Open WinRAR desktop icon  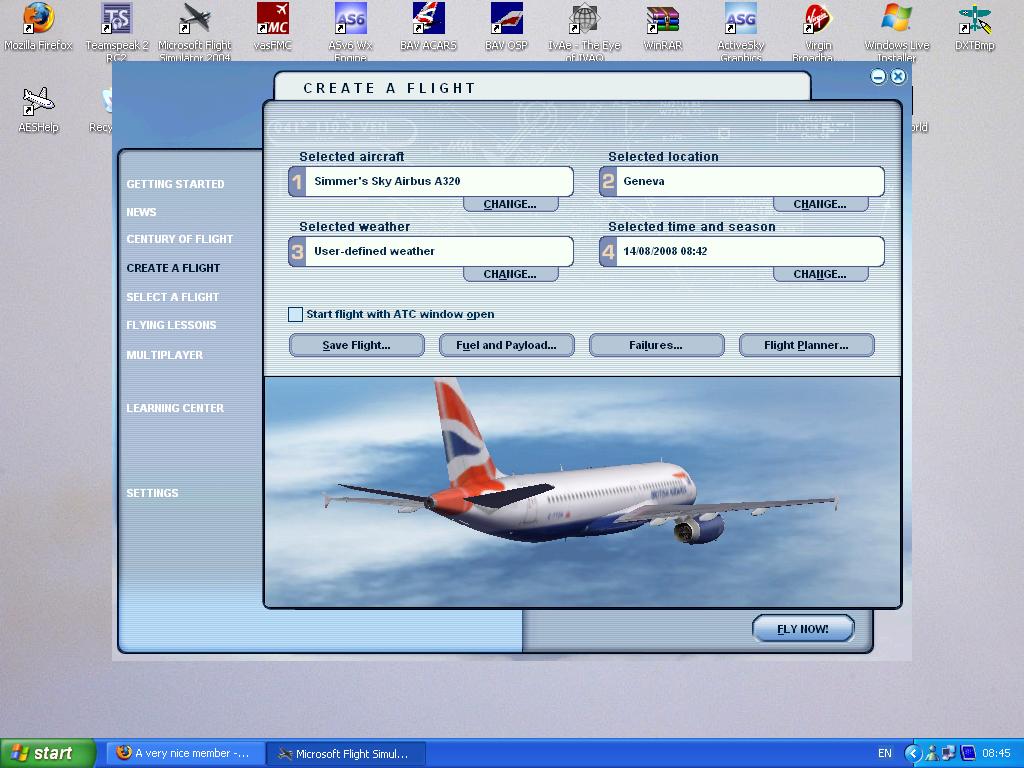tap(662, 20)
